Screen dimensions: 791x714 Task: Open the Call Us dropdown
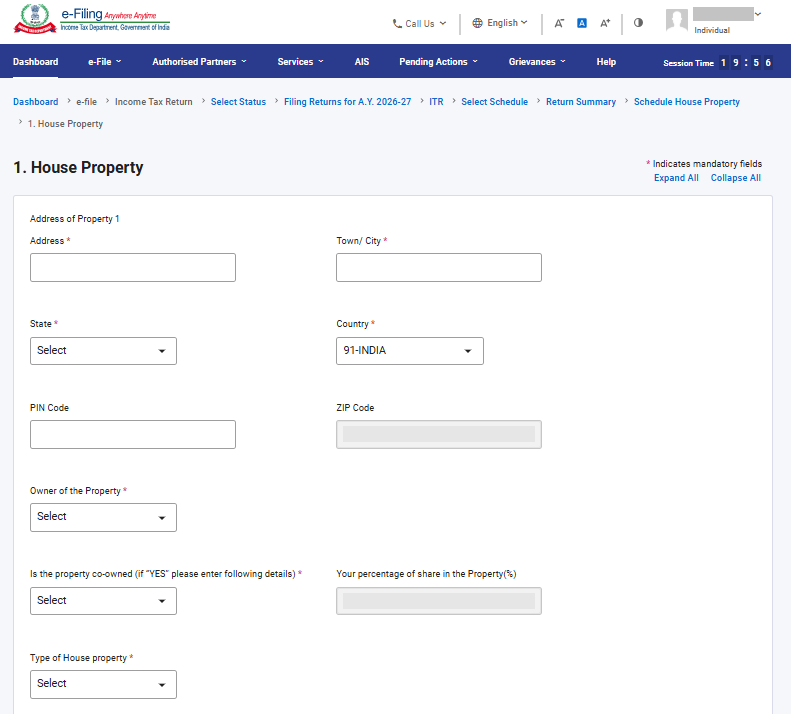[420, 24]
